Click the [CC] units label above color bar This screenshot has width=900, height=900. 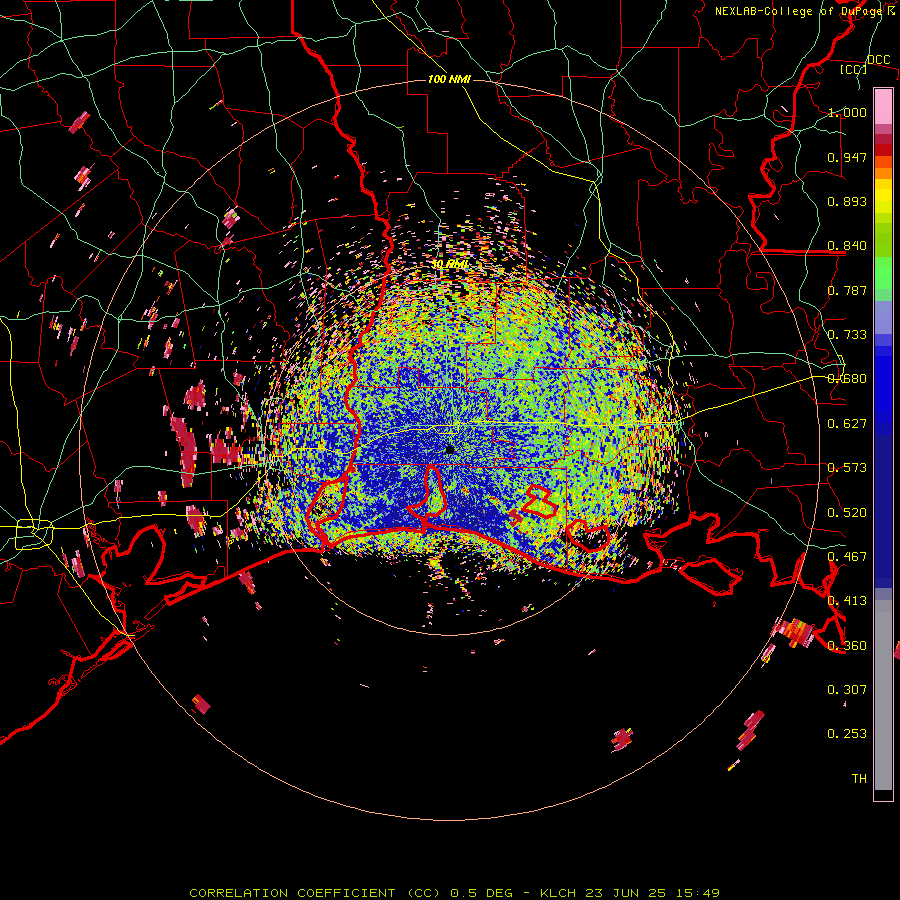(x=854, y=69)
